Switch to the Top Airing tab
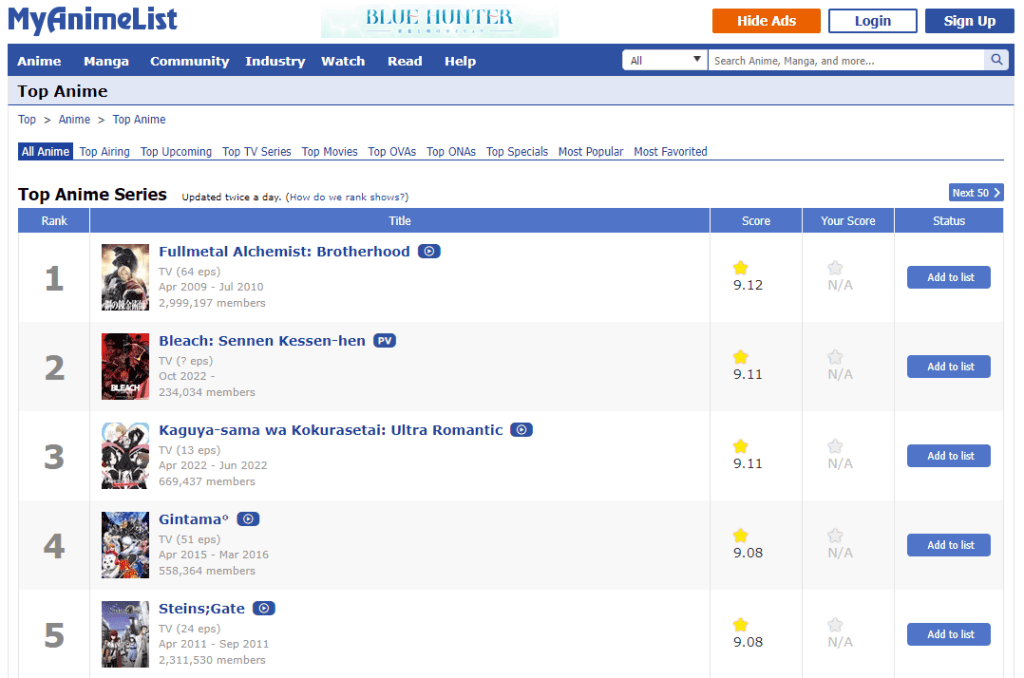 coord(104,152)
